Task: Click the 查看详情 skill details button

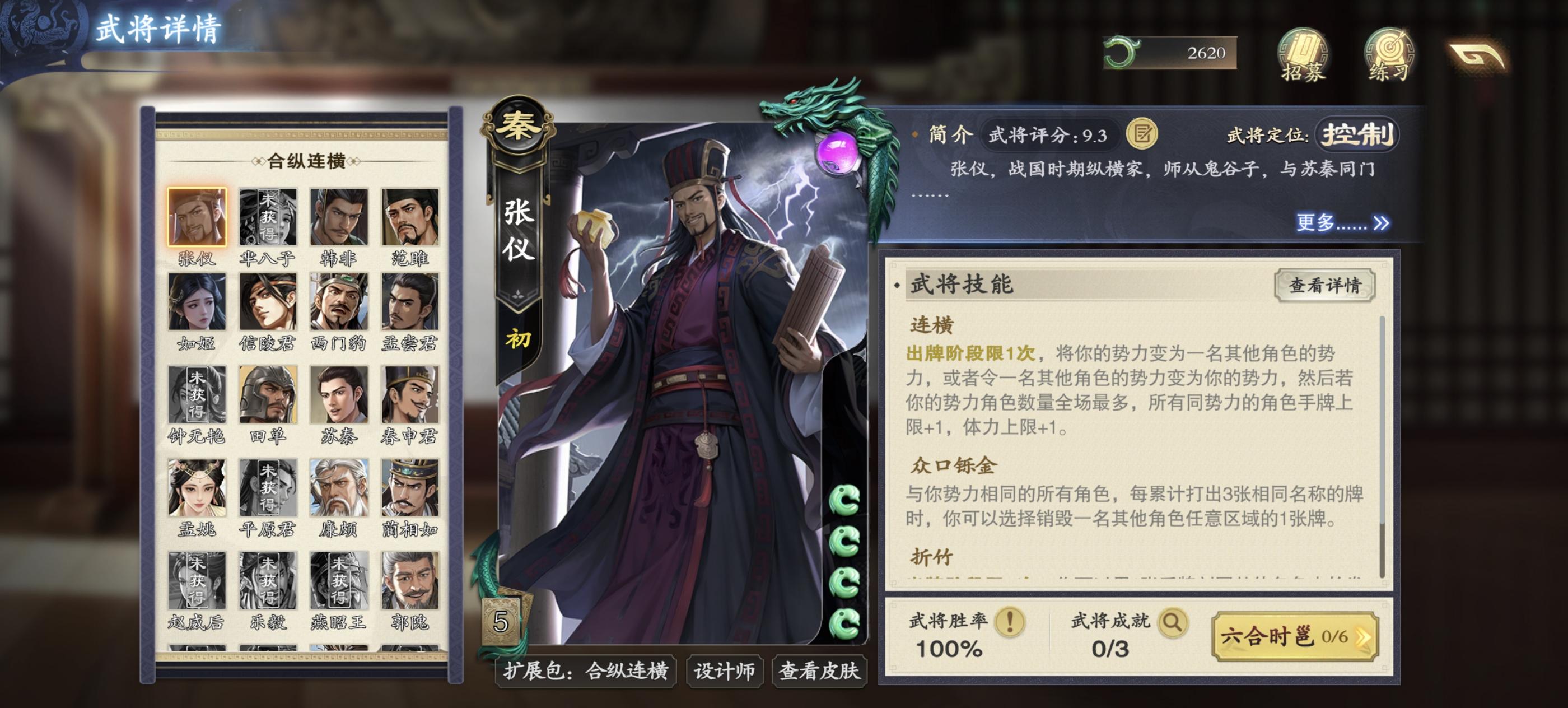Action: point(1324,285)
